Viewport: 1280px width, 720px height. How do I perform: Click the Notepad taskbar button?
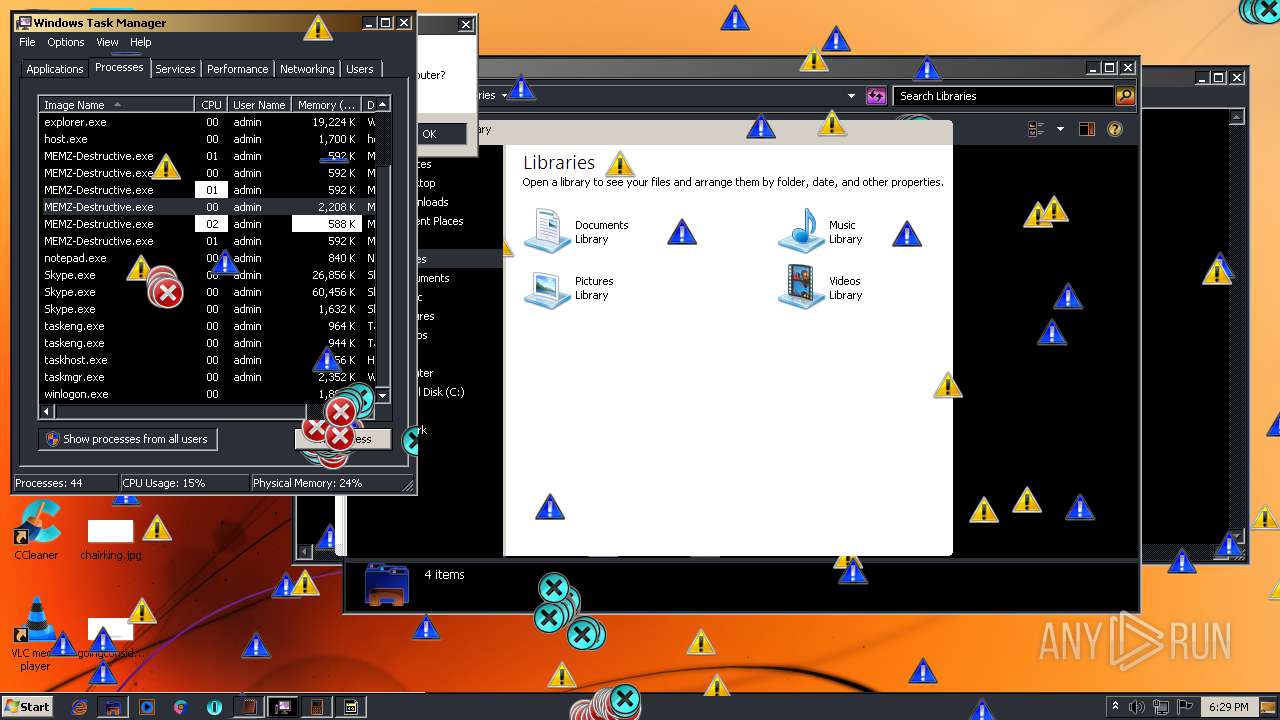(x=249, y=707)
